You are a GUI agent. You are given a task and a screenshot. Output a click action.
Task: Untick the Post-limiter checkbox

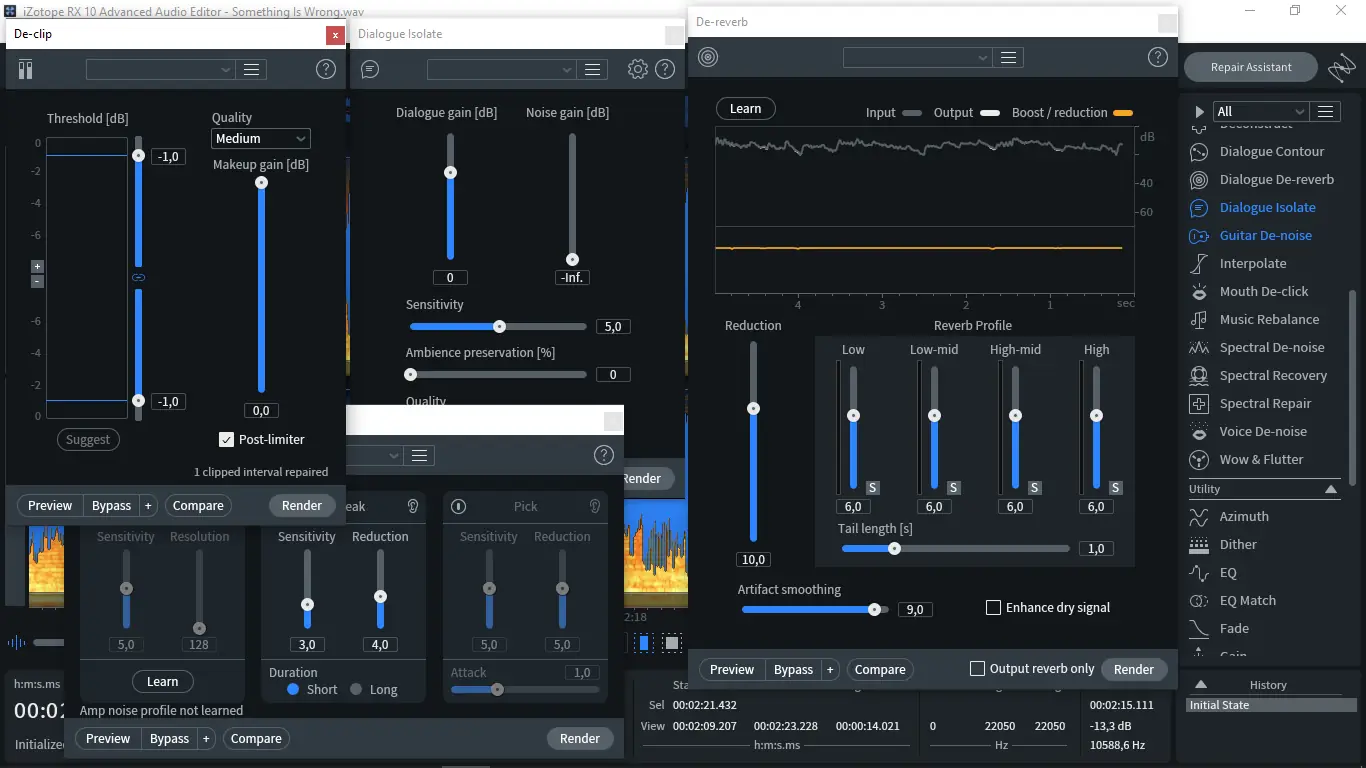226,439
